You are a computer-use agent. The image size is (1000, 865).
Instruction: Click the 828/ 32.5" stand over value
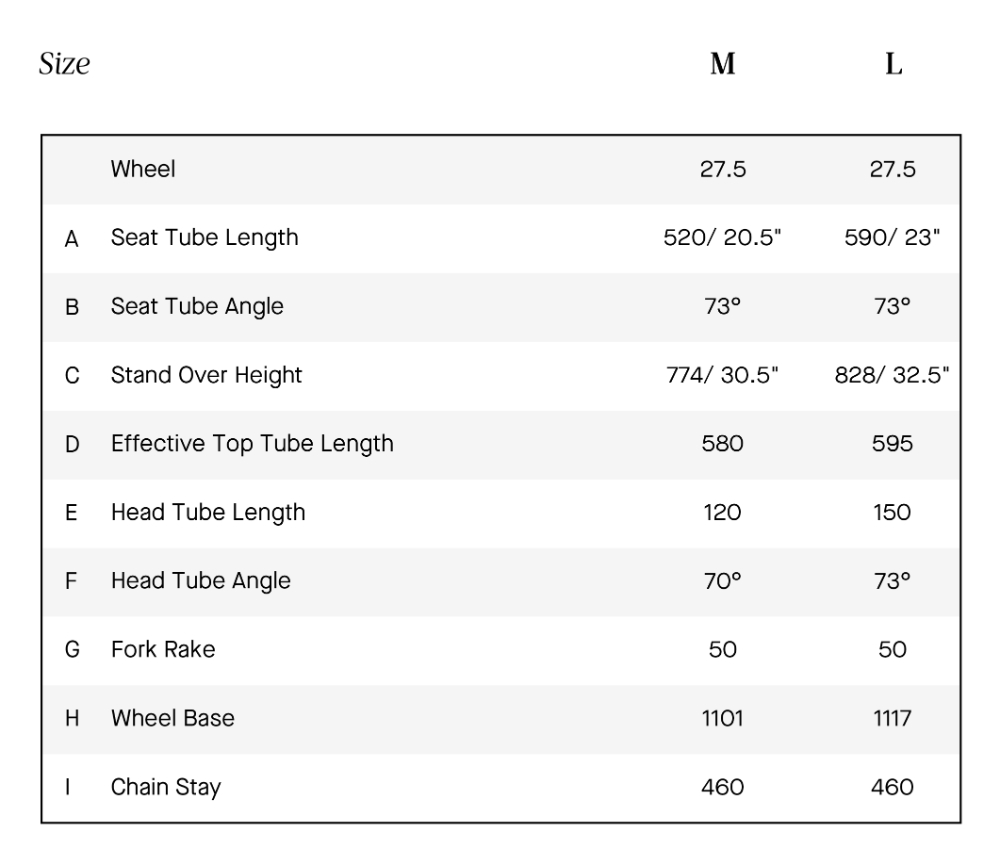tap(892, 375)
